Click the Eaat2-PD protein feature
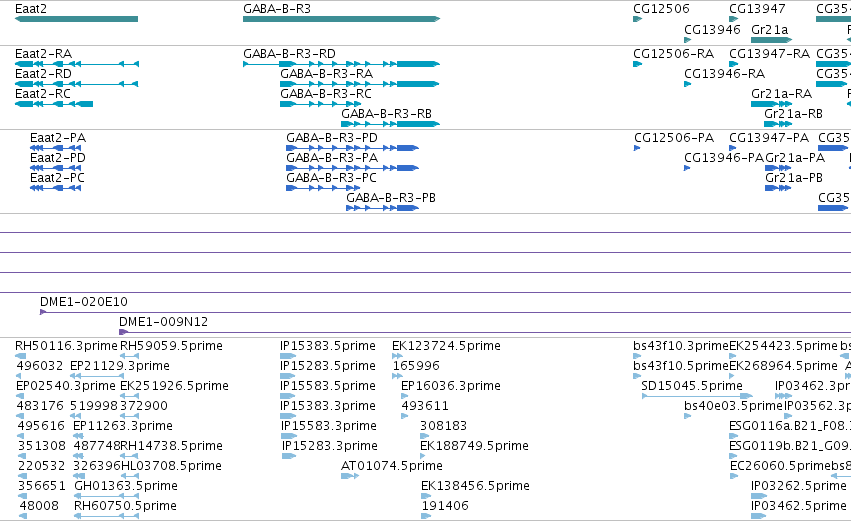Screen dimensions: 851x521 (x=55, y=168)
